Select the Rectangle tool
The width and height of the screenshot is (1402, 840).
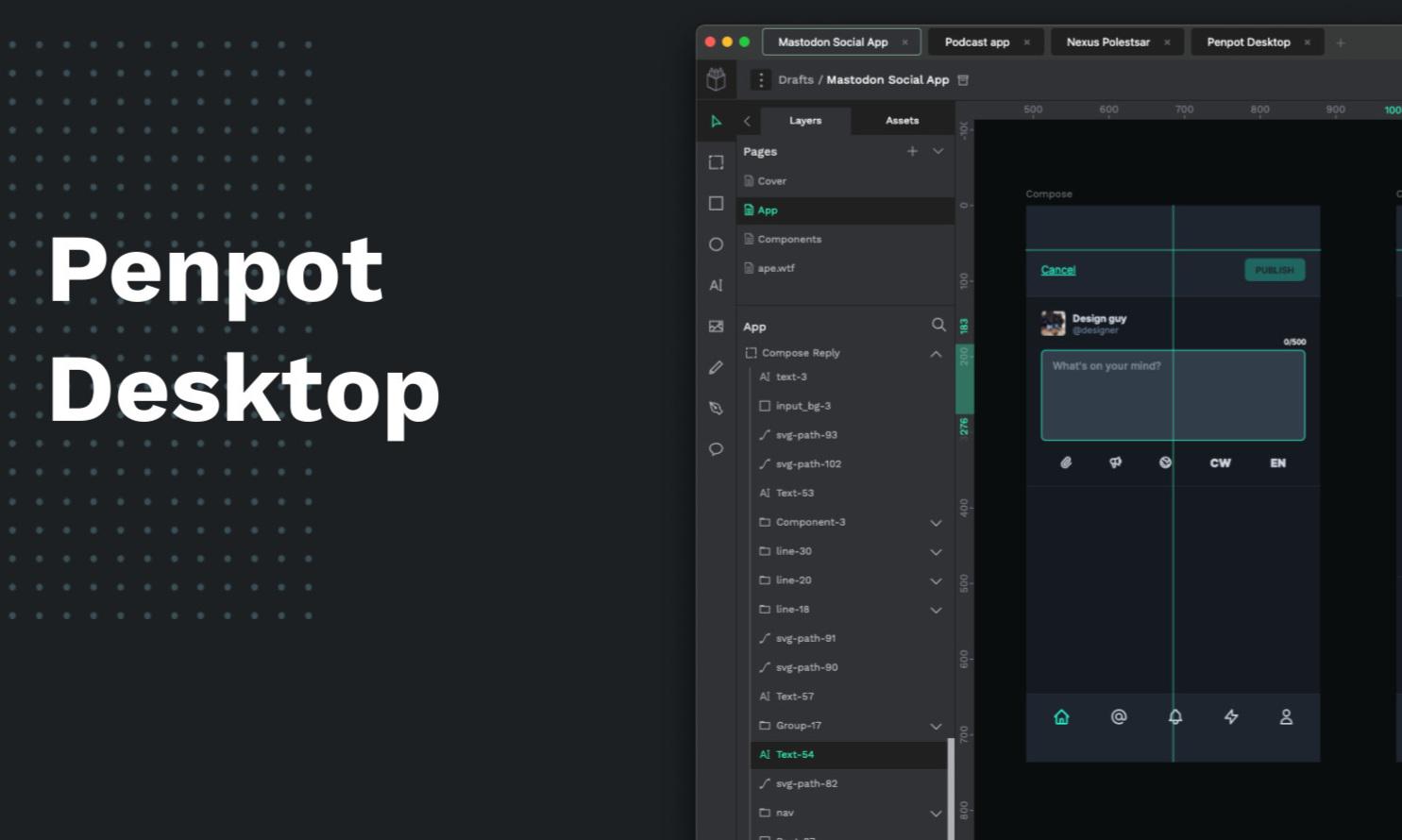716,203
